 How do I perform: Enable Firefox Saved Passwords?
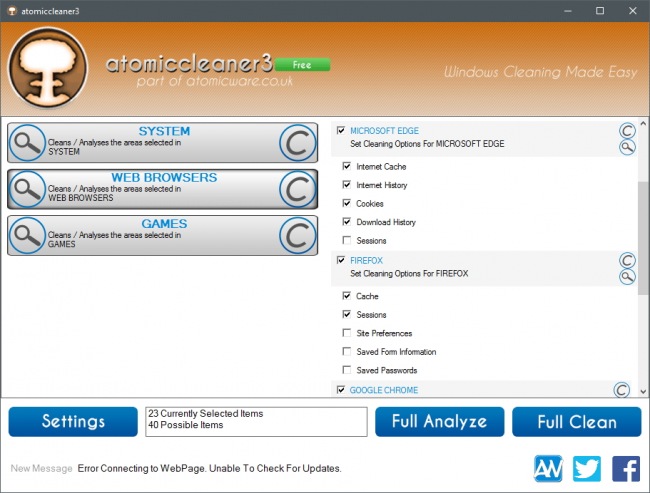[347, 370]
